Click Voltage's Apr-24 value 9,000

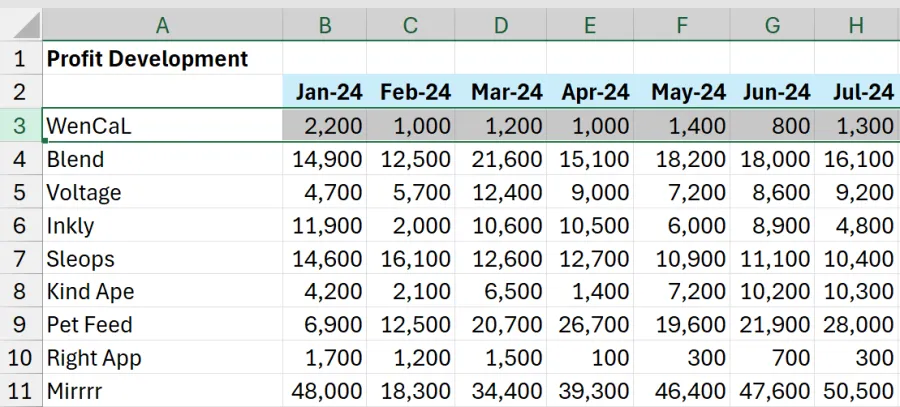590,192
